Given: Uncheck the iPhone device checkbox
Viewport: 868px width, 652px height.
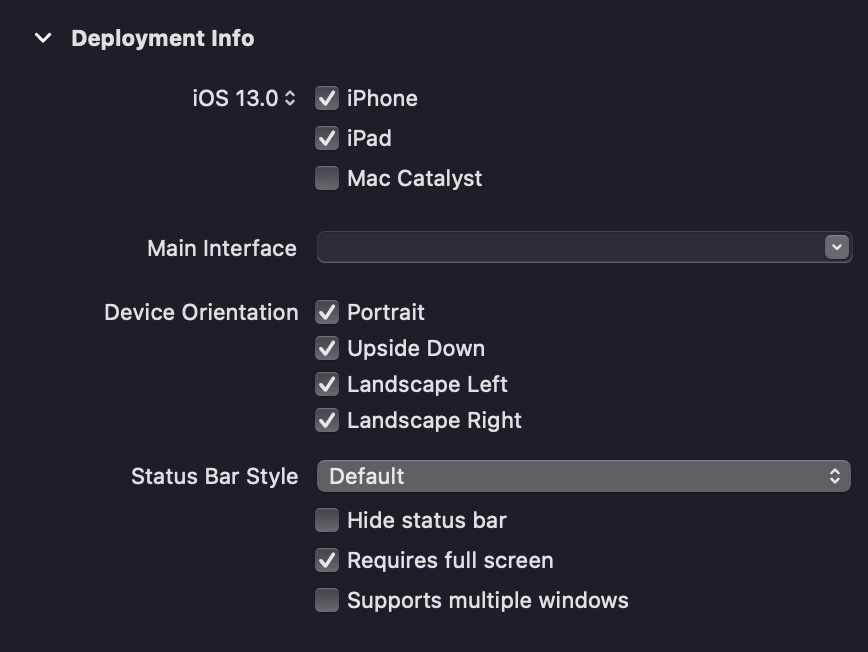Looking at the screenshot, I should (x=327, y=99).
